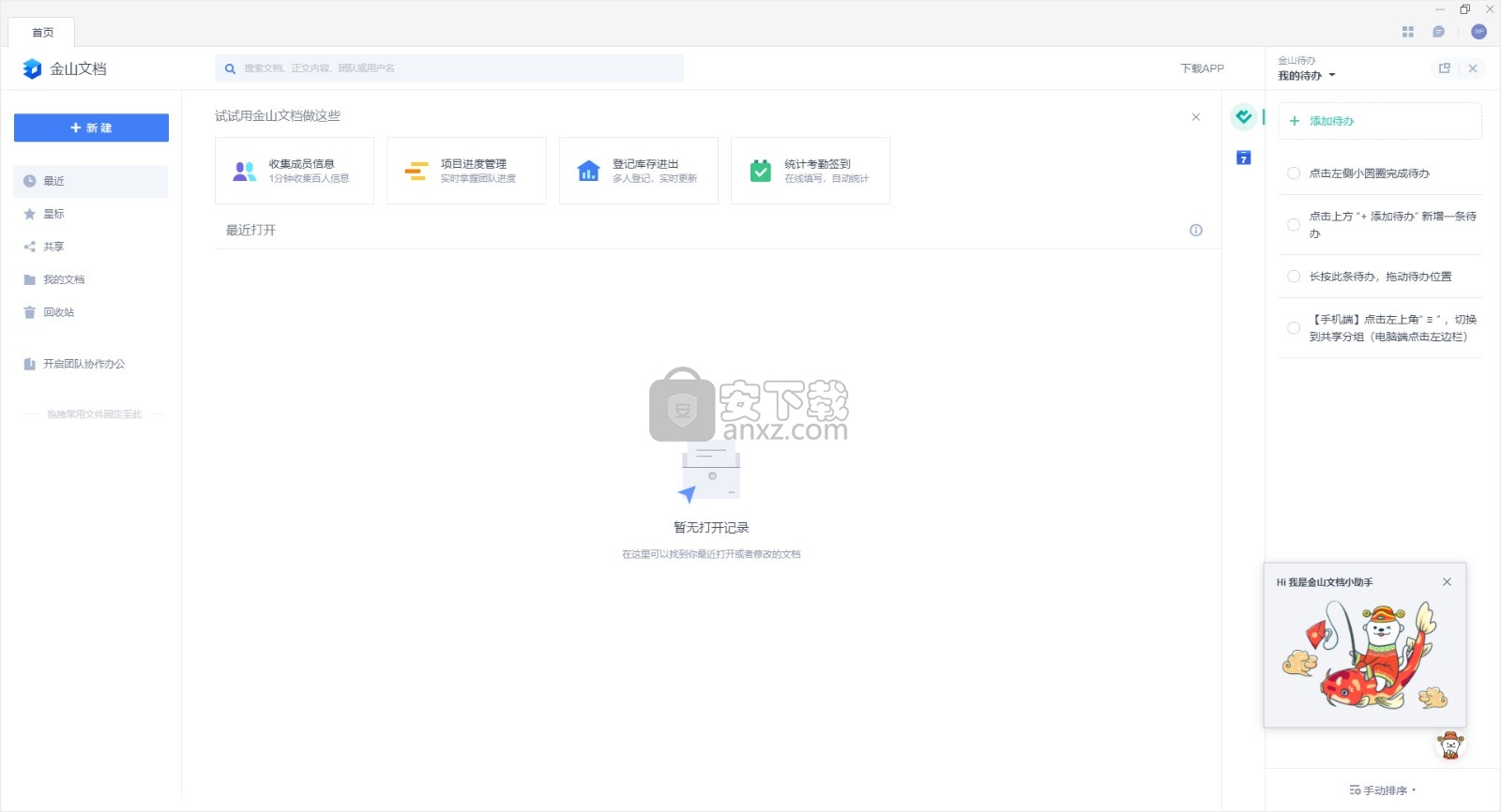Click the 项目进度管理 bars icon

(x=417, y=171)
